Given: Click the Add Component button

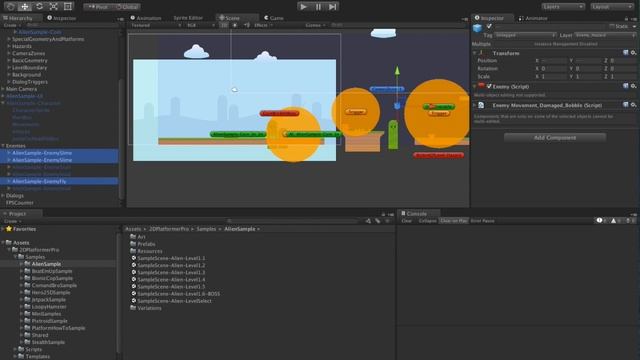Looking at the screenshot, I should 555,138.
